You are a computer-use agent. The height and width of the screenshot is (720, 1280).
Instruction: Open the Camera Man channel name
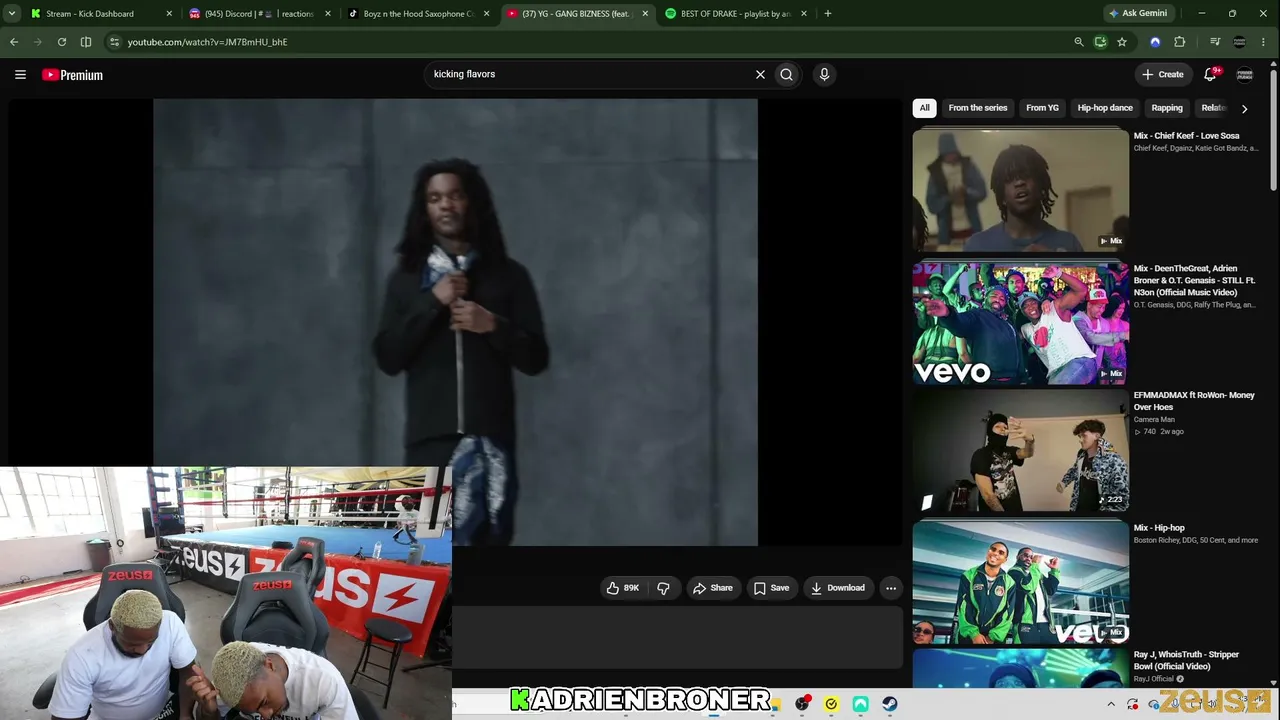tap(1154, 420)
